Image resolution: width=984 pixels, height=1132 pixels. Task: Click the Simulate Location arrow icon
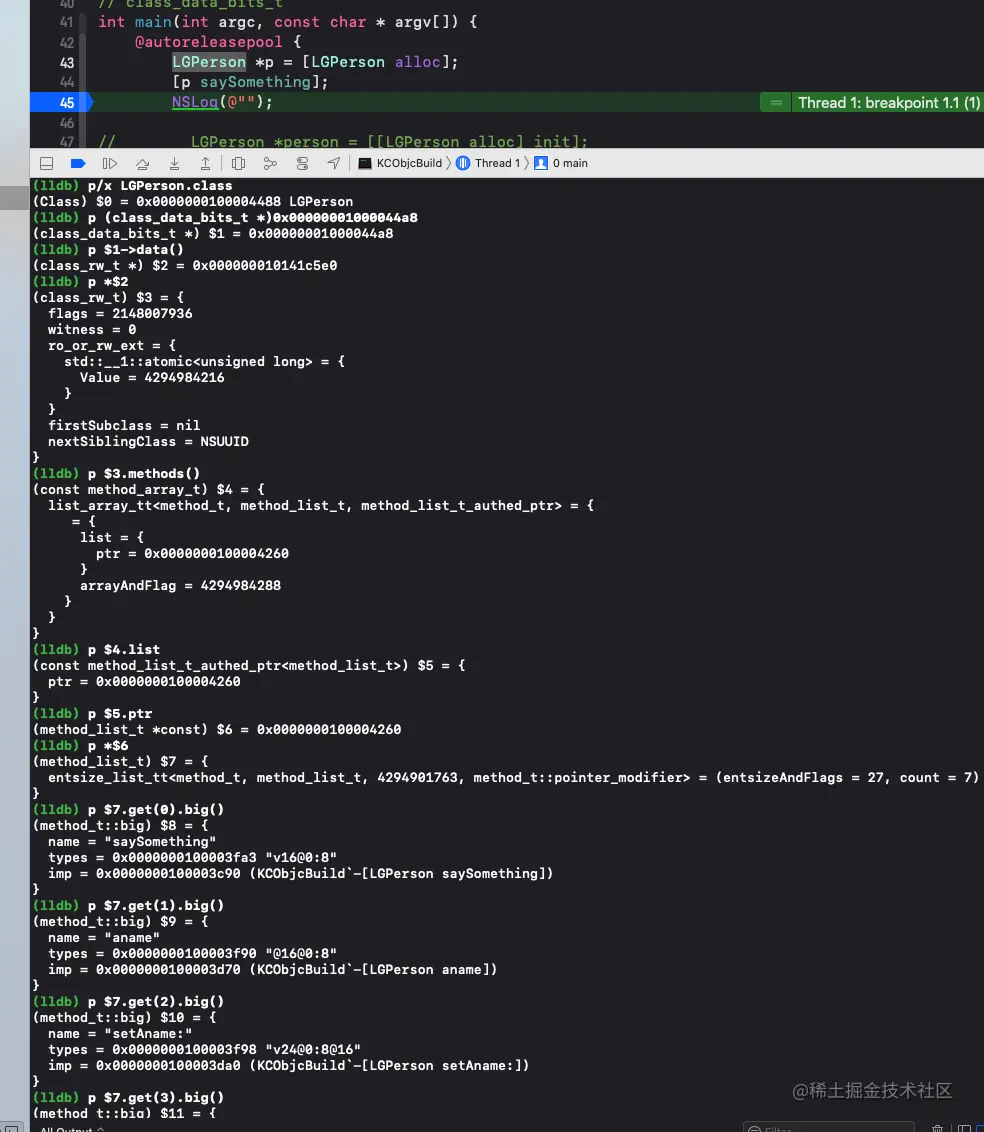tap(334, 163)
